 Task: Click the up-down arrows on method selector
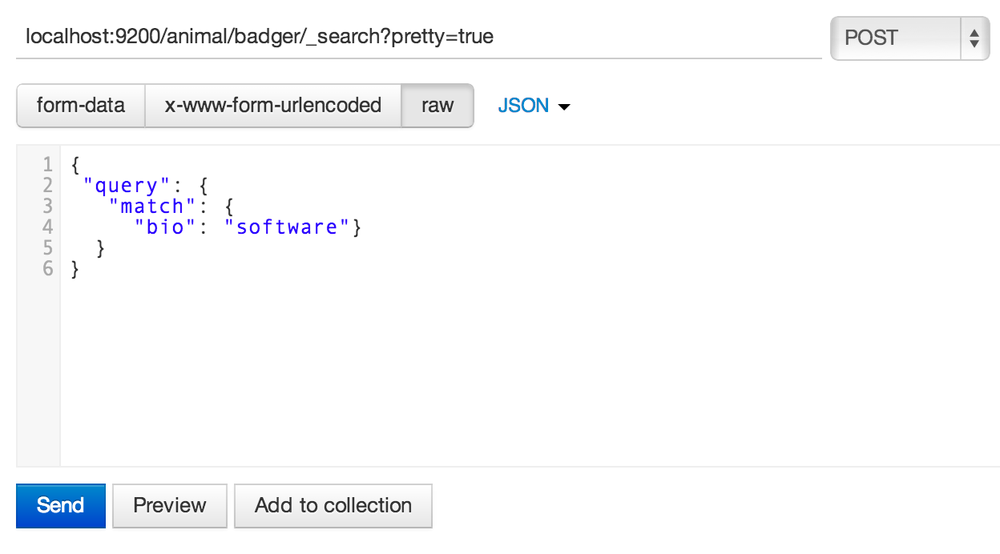[973, 38]
